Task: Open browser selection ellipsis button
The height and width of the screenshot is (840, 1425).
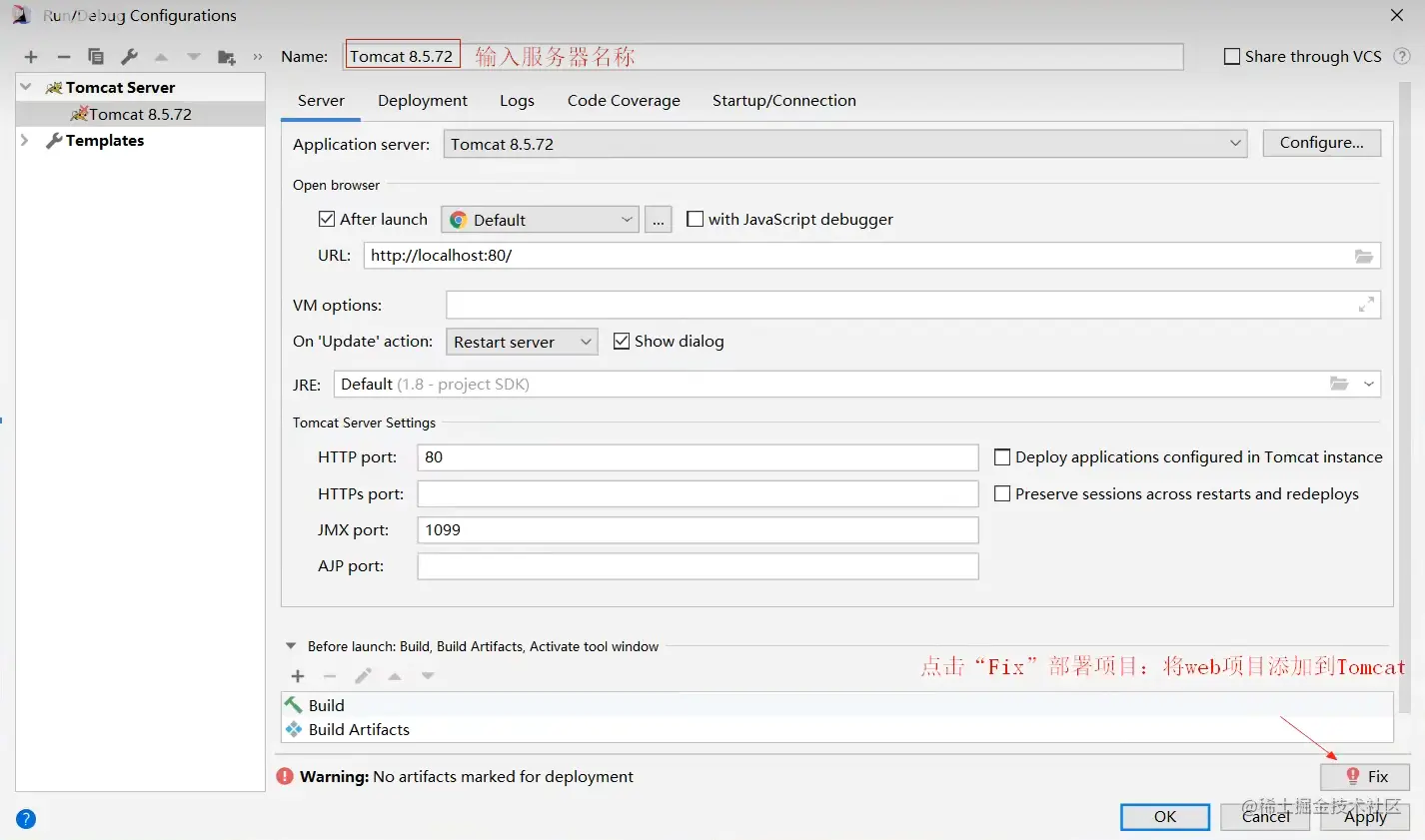Action: pos(658,220)
